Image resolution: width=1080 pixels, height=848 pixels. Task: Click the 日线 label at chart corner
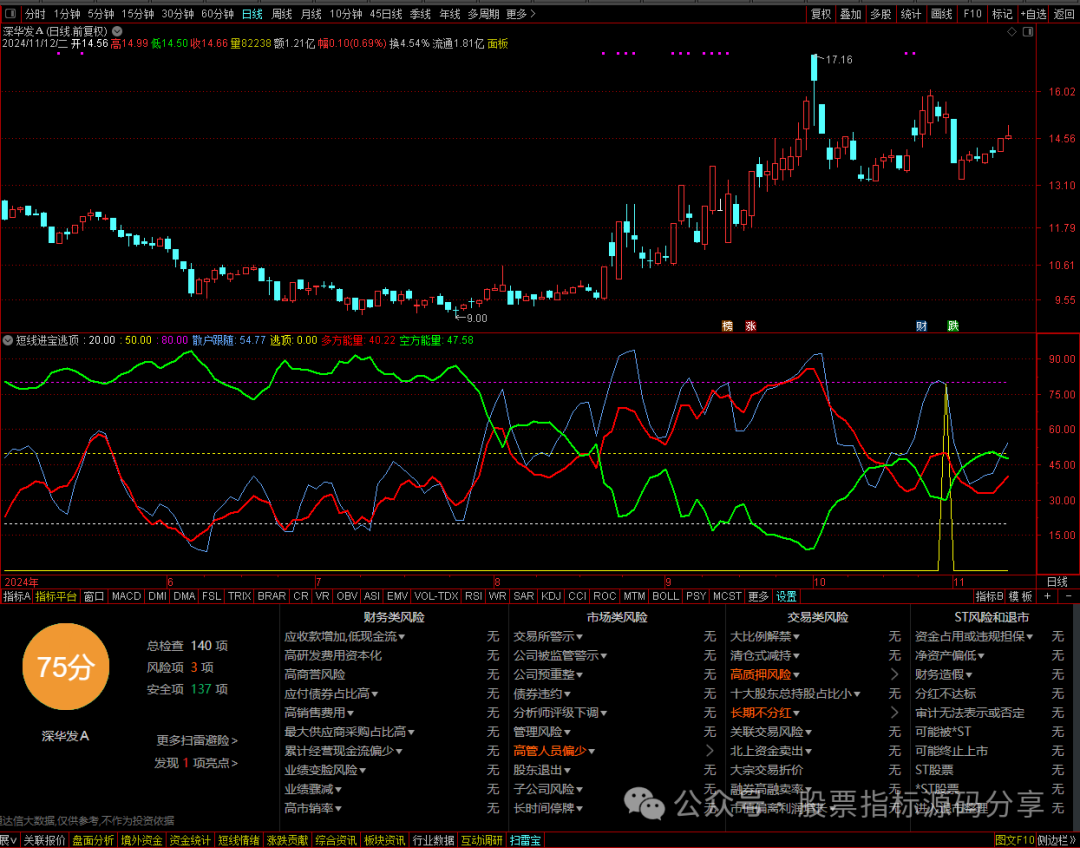coord(1057,581)
